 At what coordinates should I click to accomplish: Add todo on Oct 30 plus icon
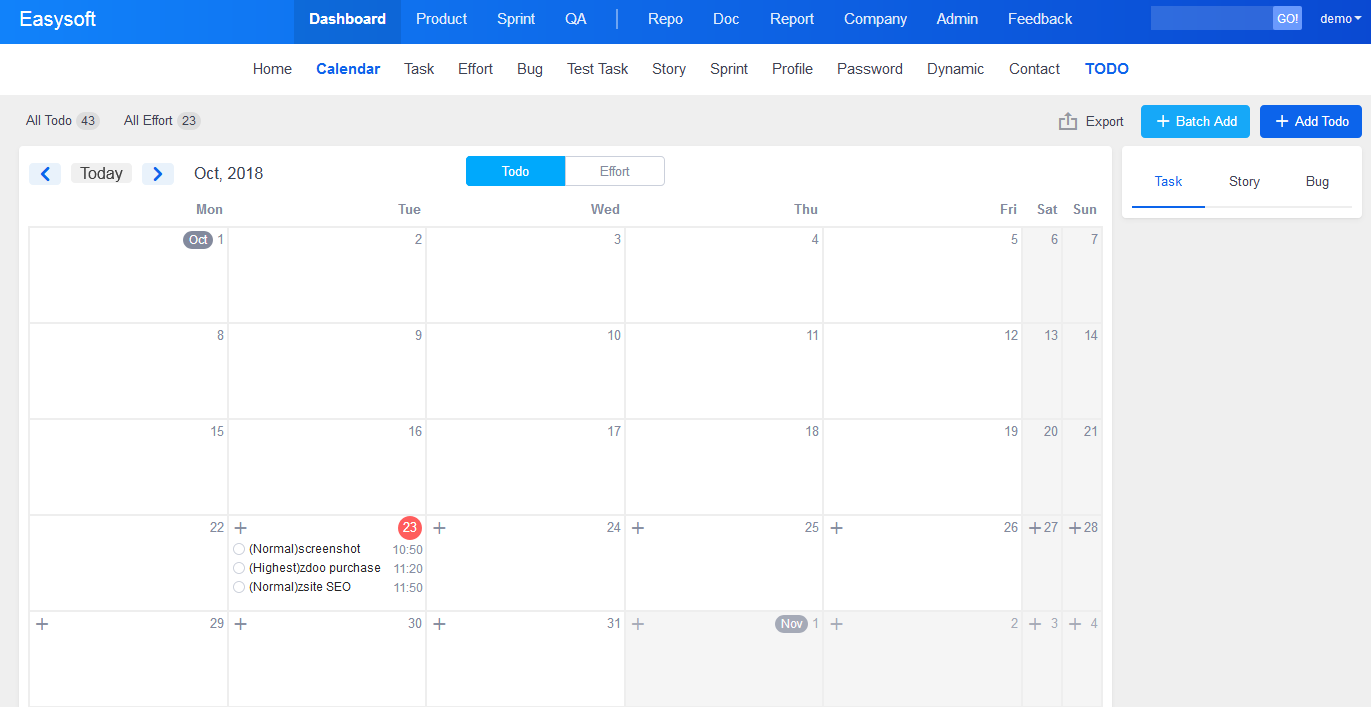(240, 624)
